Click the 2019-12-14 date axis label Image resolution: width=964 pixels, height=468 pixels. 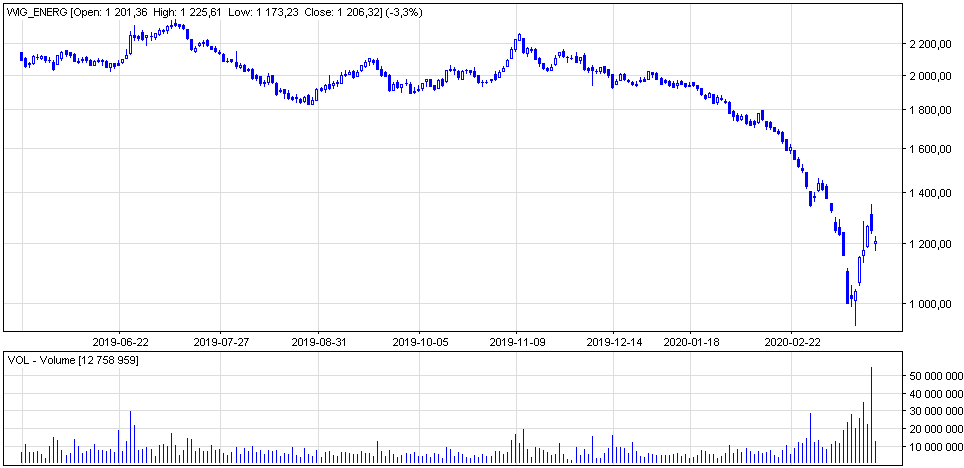[614, 341]
